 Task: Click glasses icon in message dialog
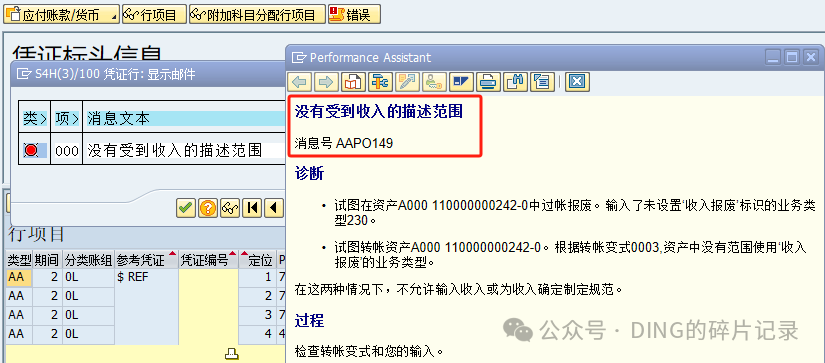[230, 208]
